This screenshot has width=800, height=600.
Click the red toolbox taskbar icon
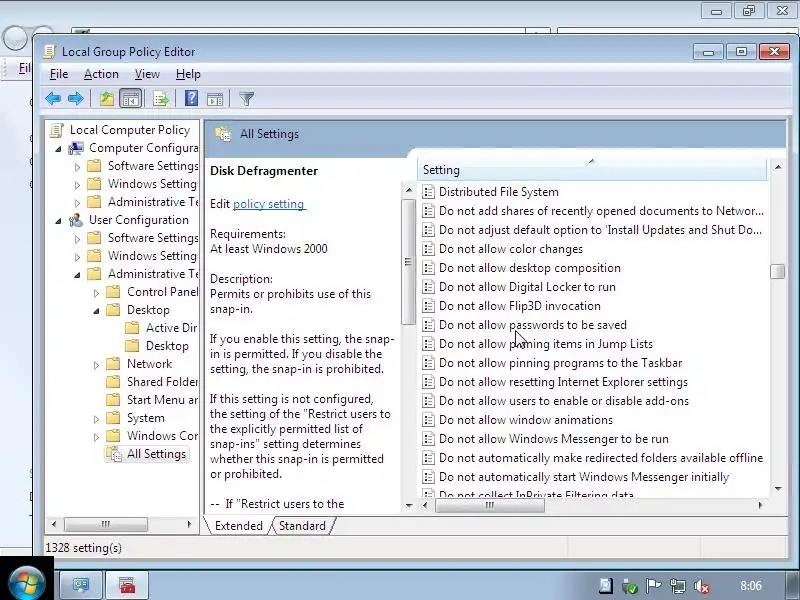pyautogui.click(x=127, y=585)
